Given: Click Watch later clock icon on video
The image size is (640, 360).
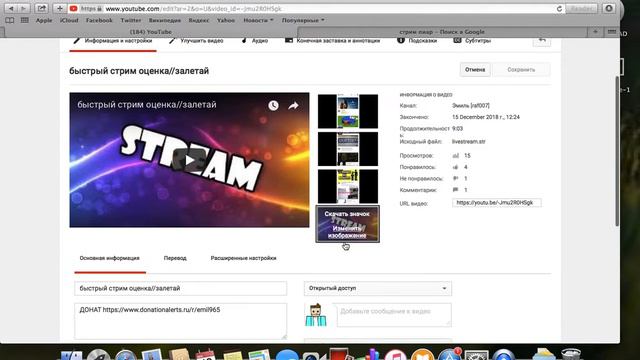Looking at the screenshot, I should (x=273, y=106).
